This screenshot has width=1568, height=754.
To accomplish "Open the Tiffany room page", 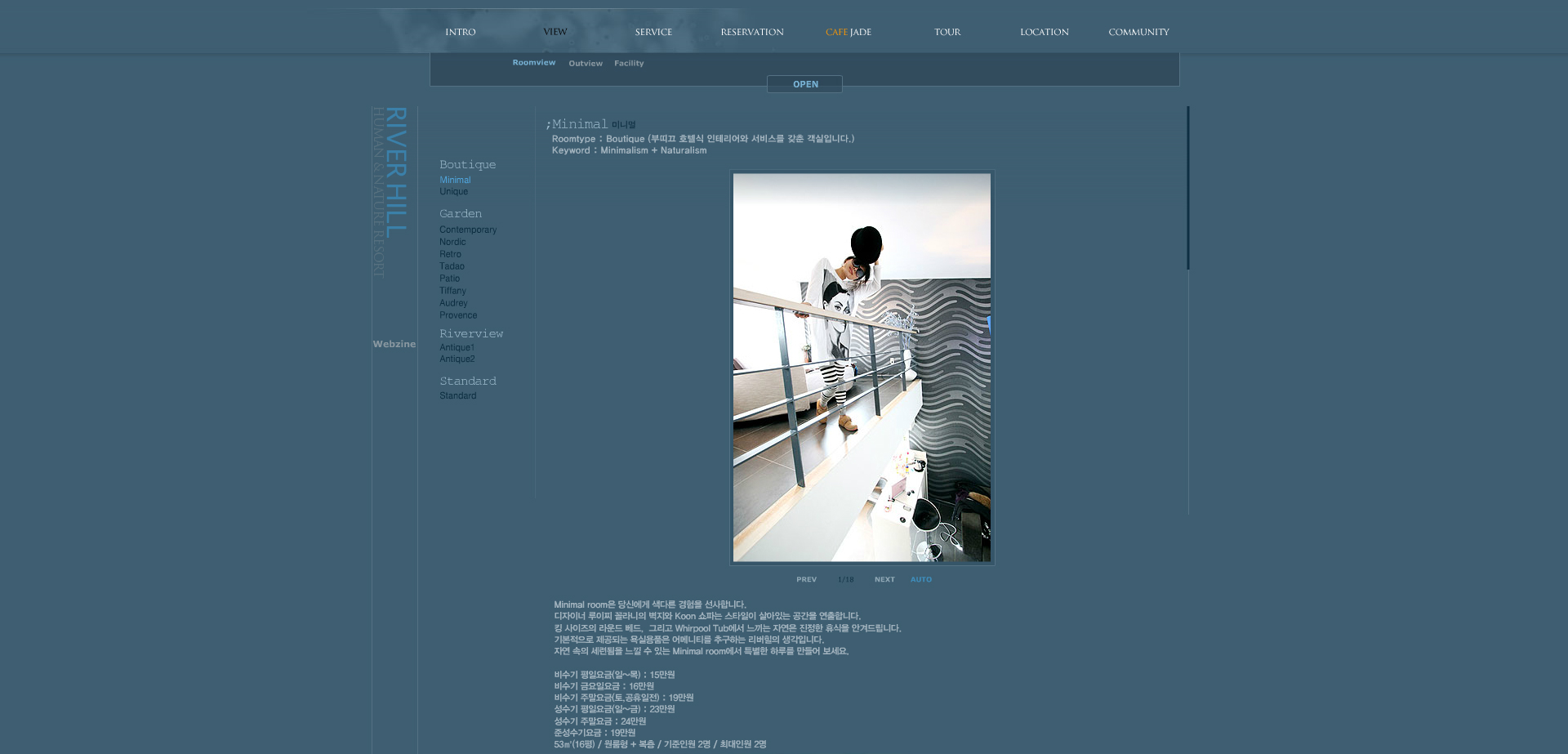I will click(452, 291).
